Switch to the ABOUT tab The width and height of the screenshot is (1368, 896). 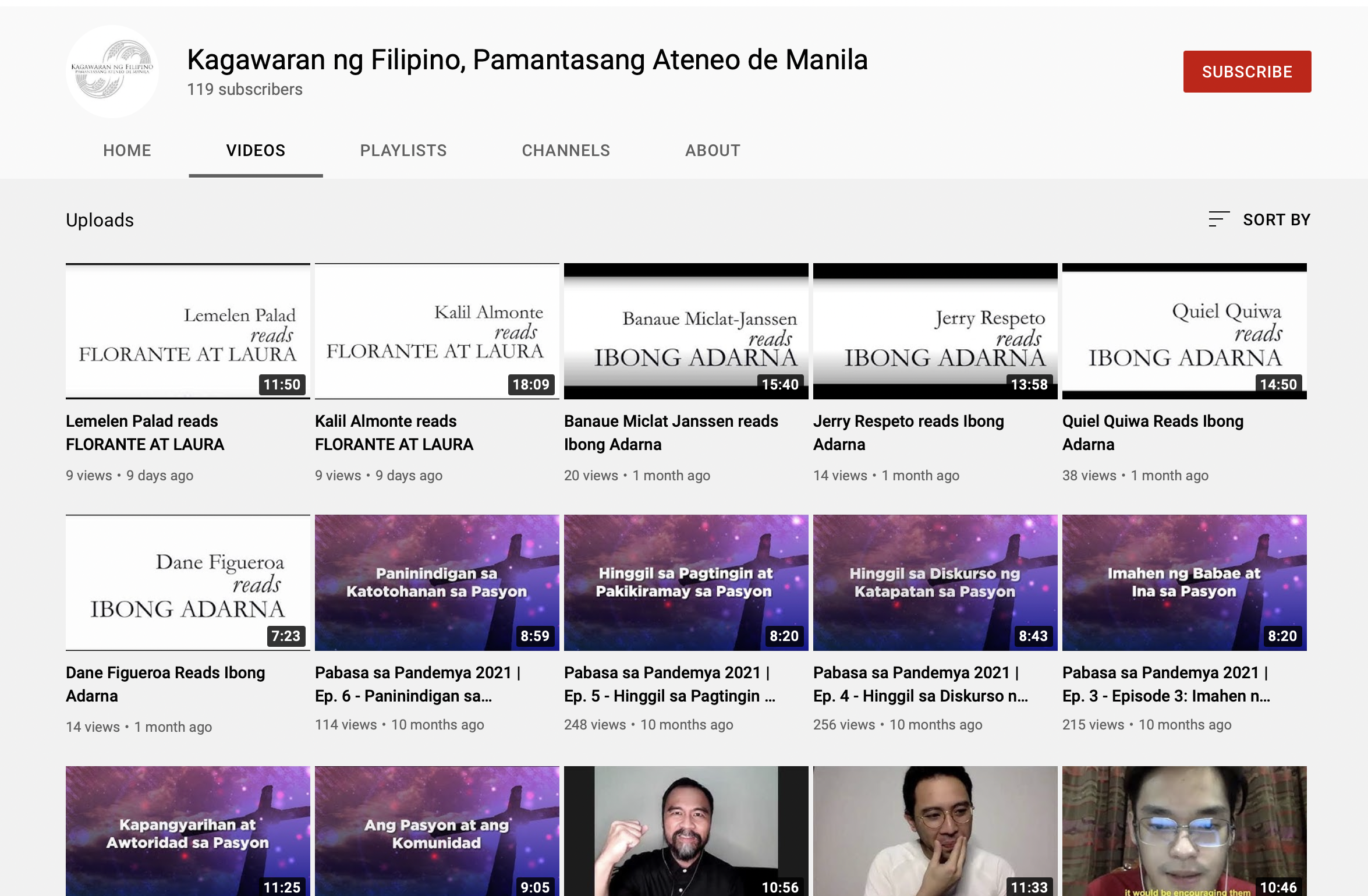712,150
